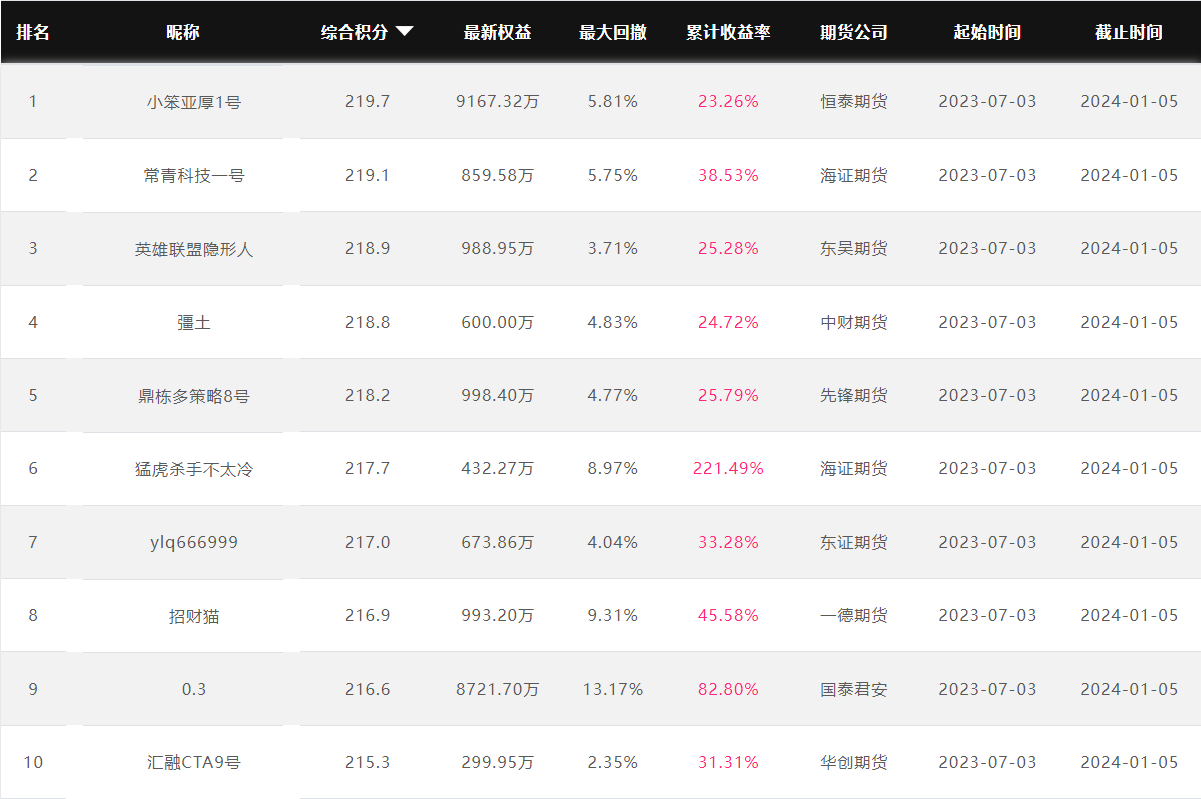The width and height of the screenshot is (1201, 799).
Task: Click the 最大回撤 column header
Action: [613, 32]
